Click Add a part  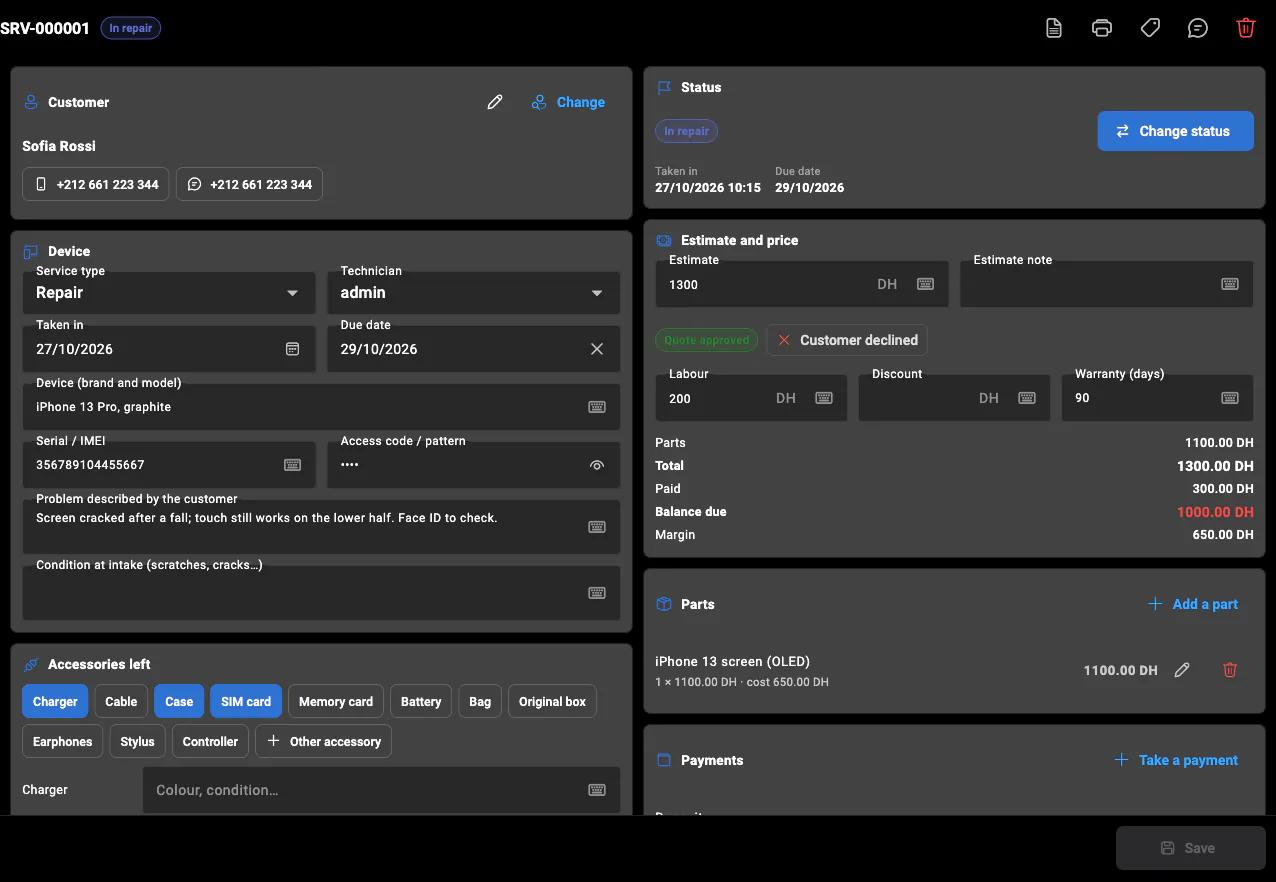pyautogui.click(x=1193, y=604)
